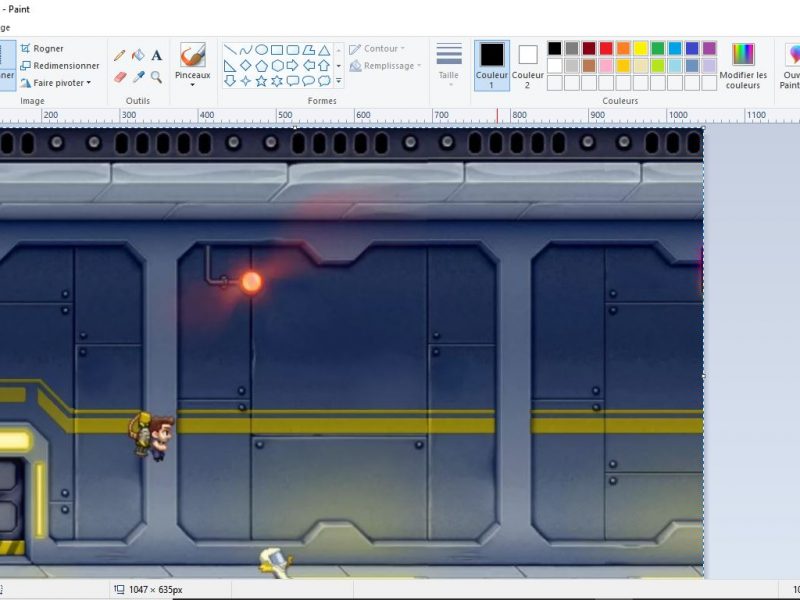Choose the Curve shape
Screen dimensions: 800x600
pos(246,50)
